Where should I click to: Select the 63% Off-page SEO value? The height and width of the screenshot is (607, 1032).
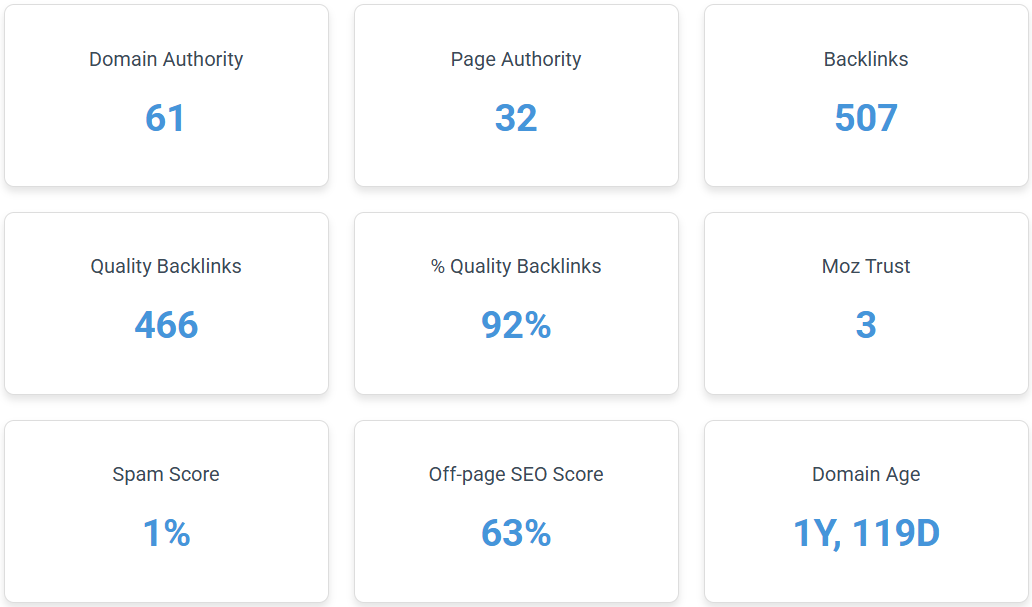(x=516, y=533)
